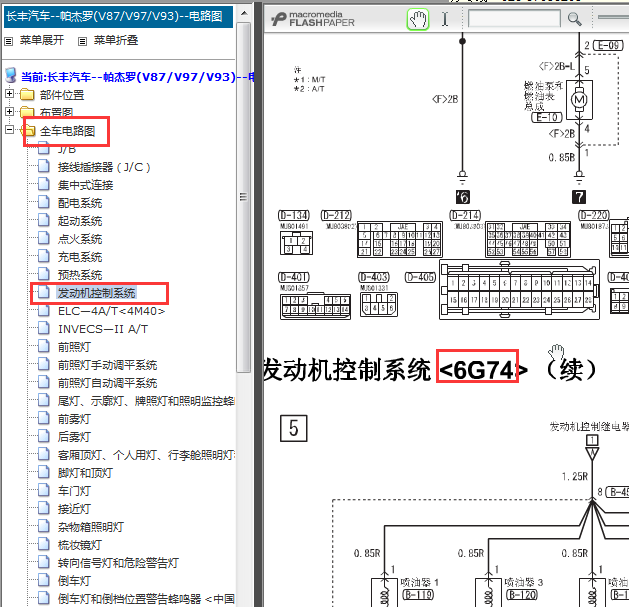Viewport: 629px width, 607px height.
Task: Expand the 部件位置 folder node
Action: [10, 93]
